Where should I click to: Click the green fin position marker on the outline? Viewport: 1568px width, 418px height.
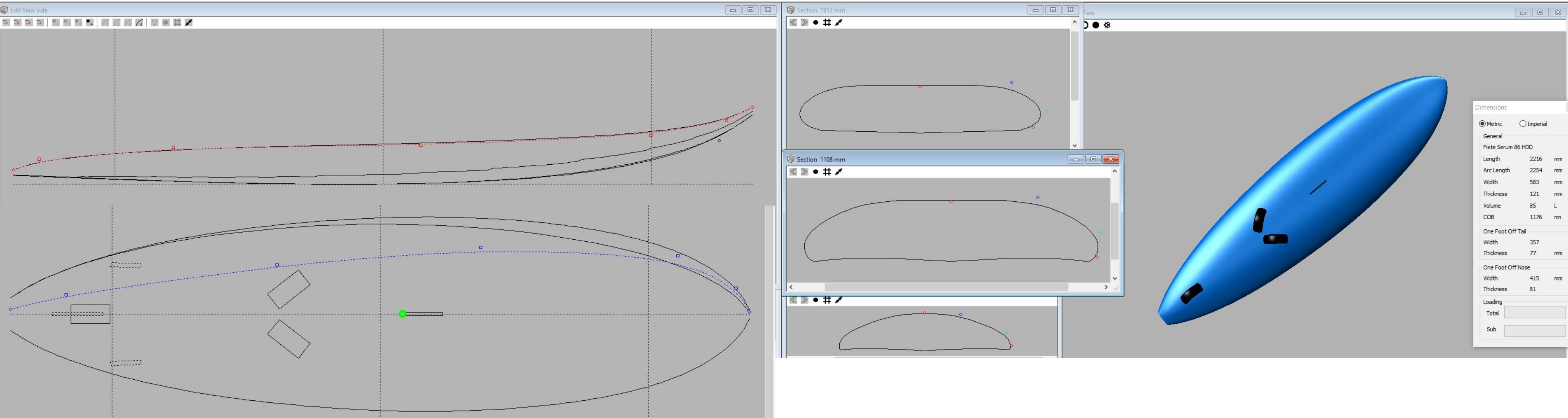[402, 314]
